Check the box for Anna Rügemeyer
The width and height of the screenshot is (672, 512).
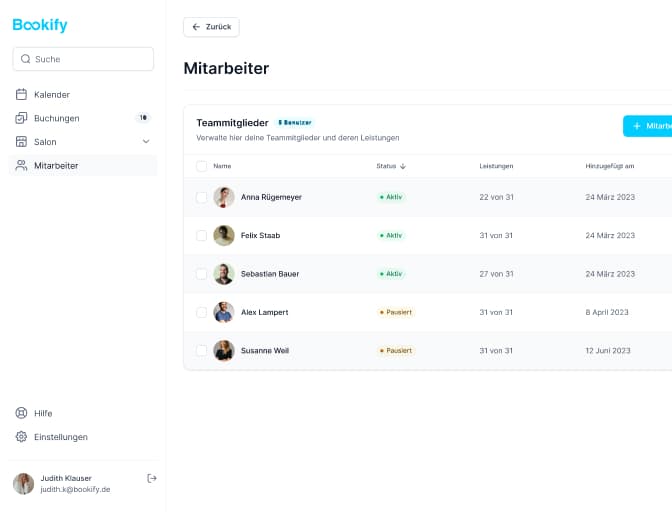coord(201,197)
